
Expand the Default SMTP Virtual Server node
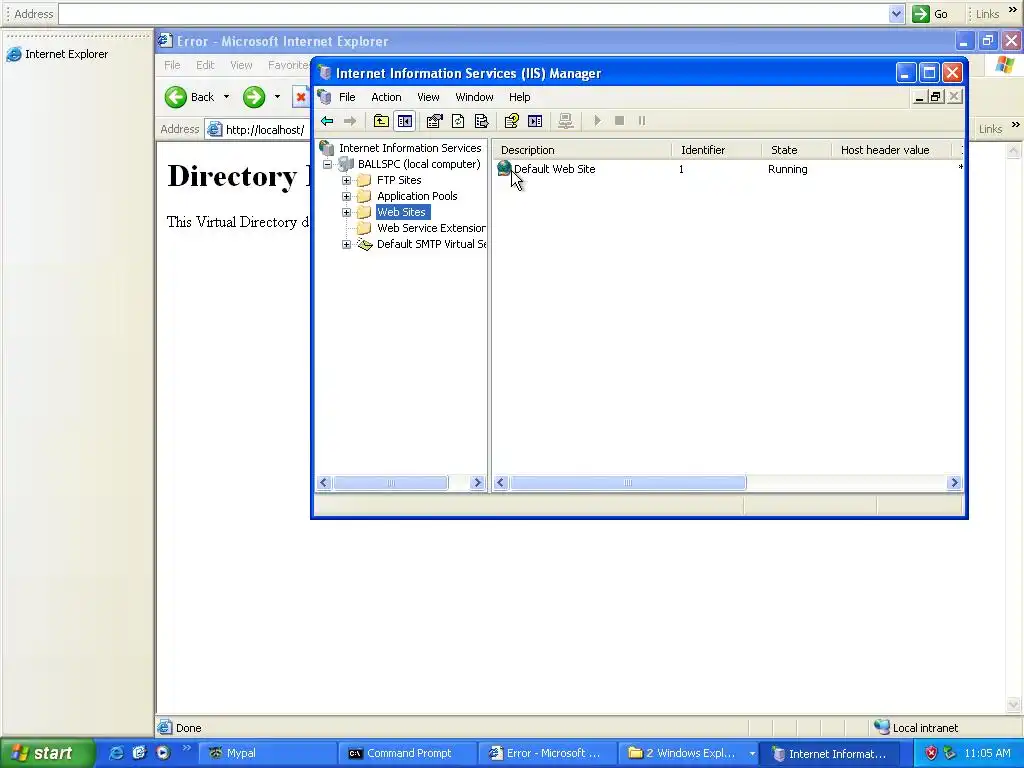click(x=347, y=244)
